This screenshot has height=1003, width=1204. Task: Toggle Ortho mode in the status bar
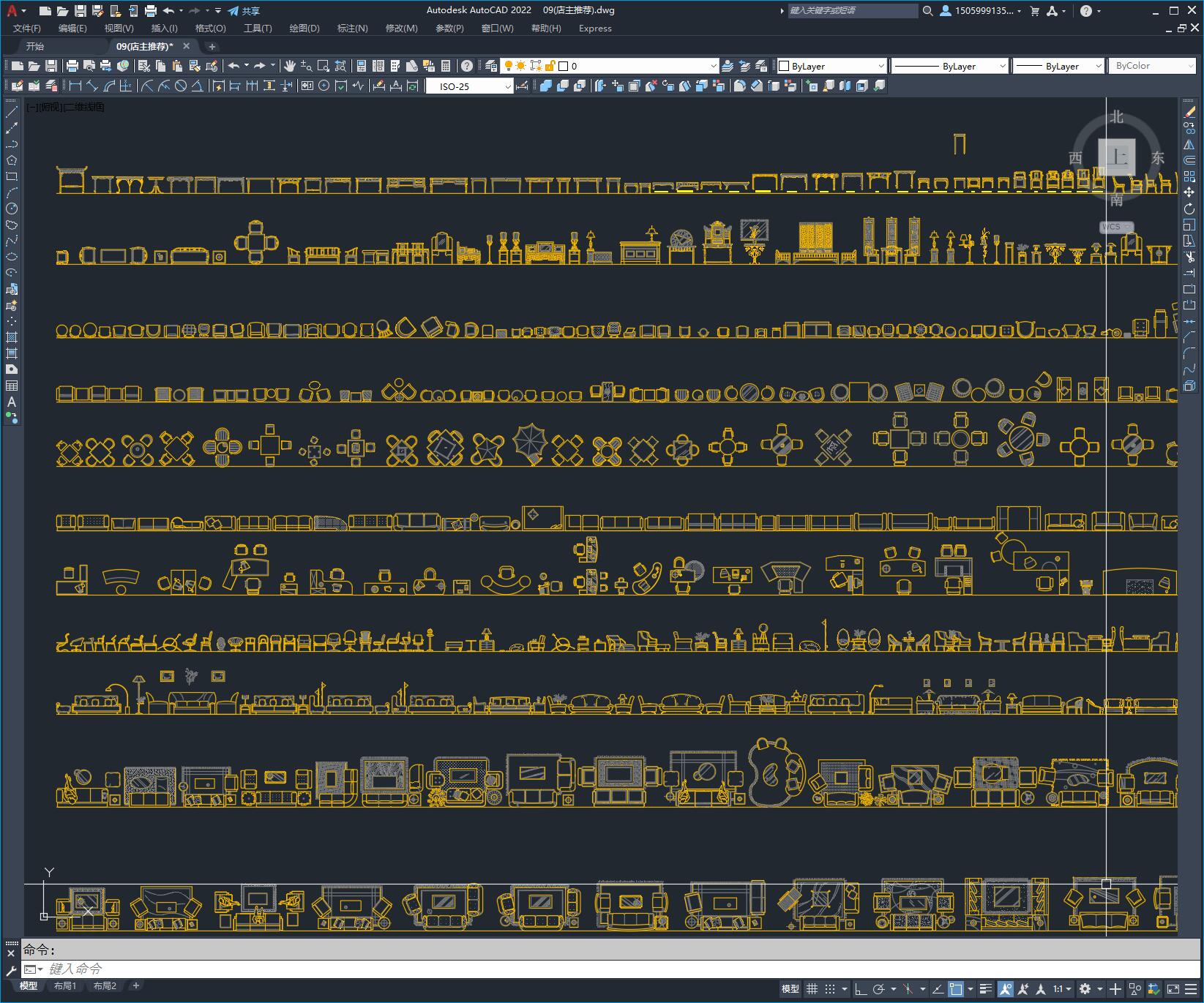(x=861, y=989)
